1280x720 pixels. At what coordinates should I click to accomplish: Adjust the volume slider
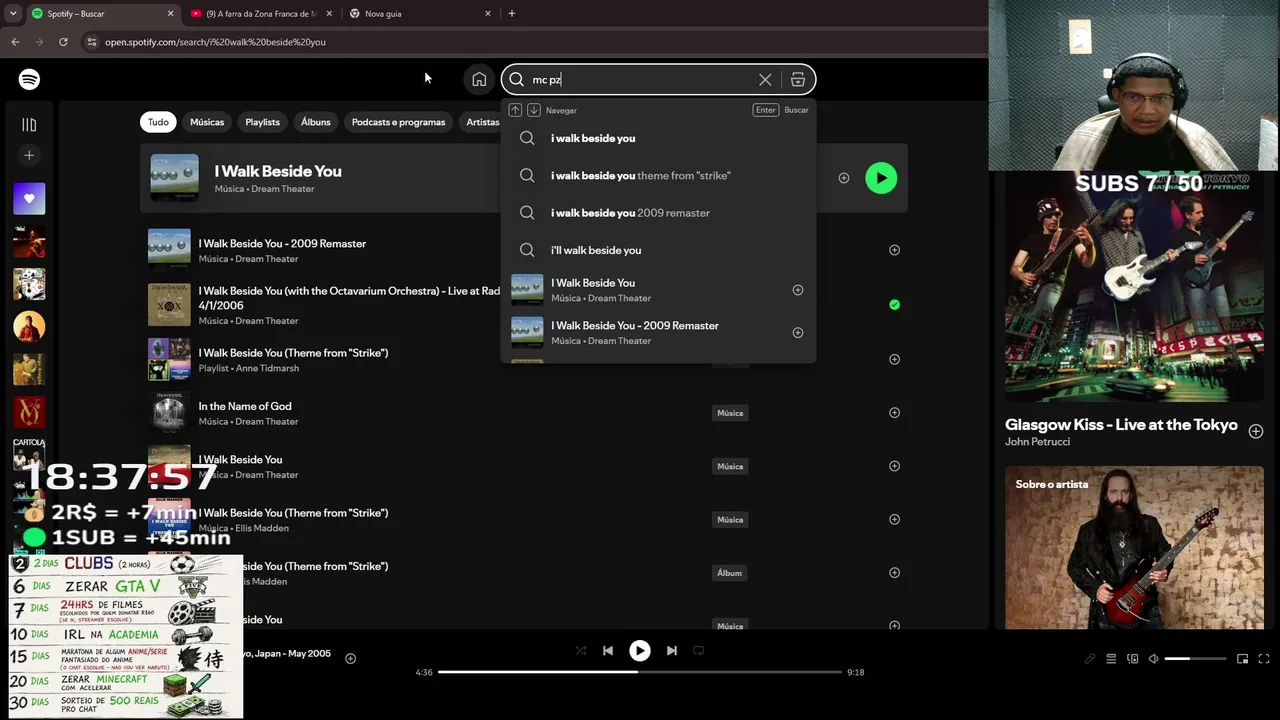(1195, 659)
